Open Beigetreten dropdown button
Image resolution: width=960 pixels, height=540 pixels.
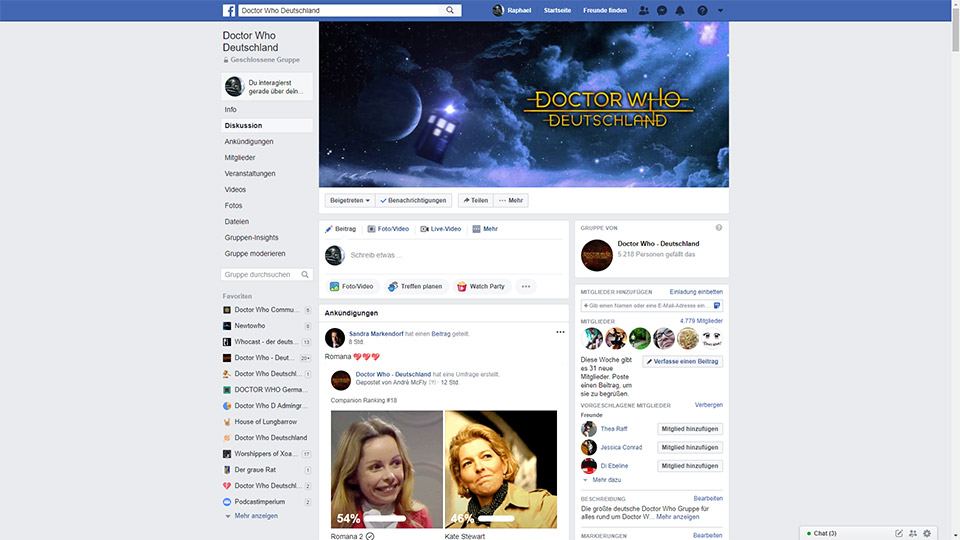[350, 200]
